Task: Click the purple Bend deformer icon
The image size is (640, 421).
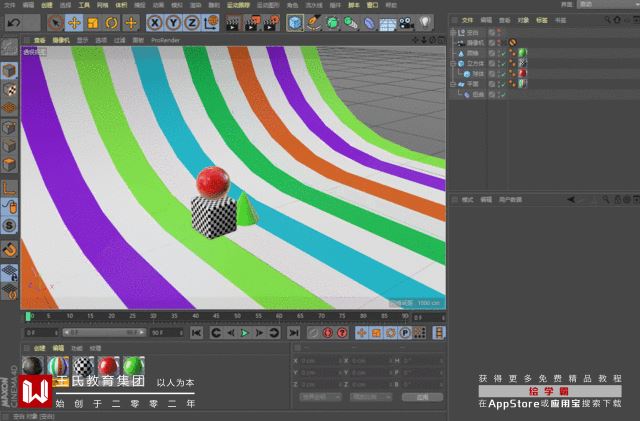Action: pyautogui.click(x=369, y=23)
